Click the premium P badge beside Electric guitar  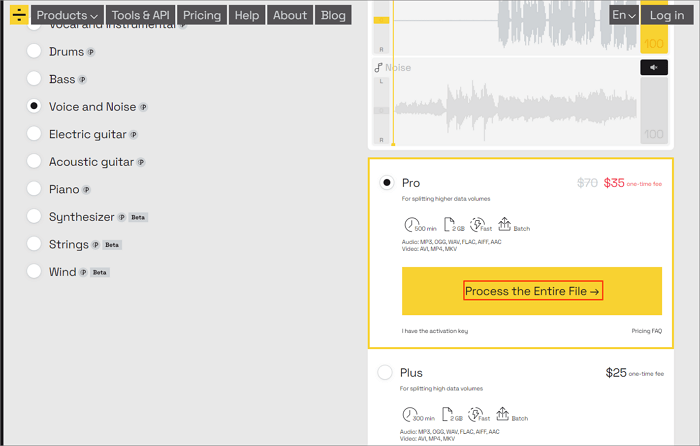point(133,135)
